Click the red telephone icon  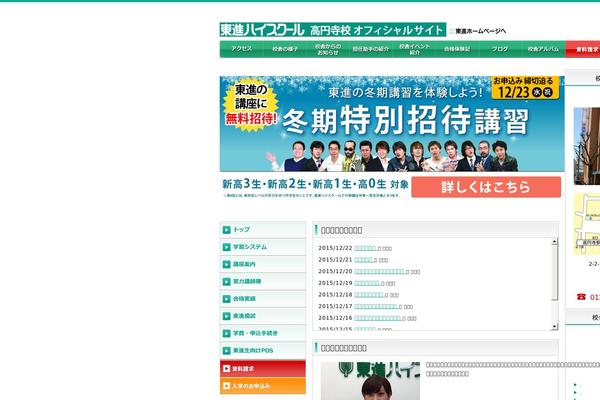pyautogui.click(x=581, y=297)
